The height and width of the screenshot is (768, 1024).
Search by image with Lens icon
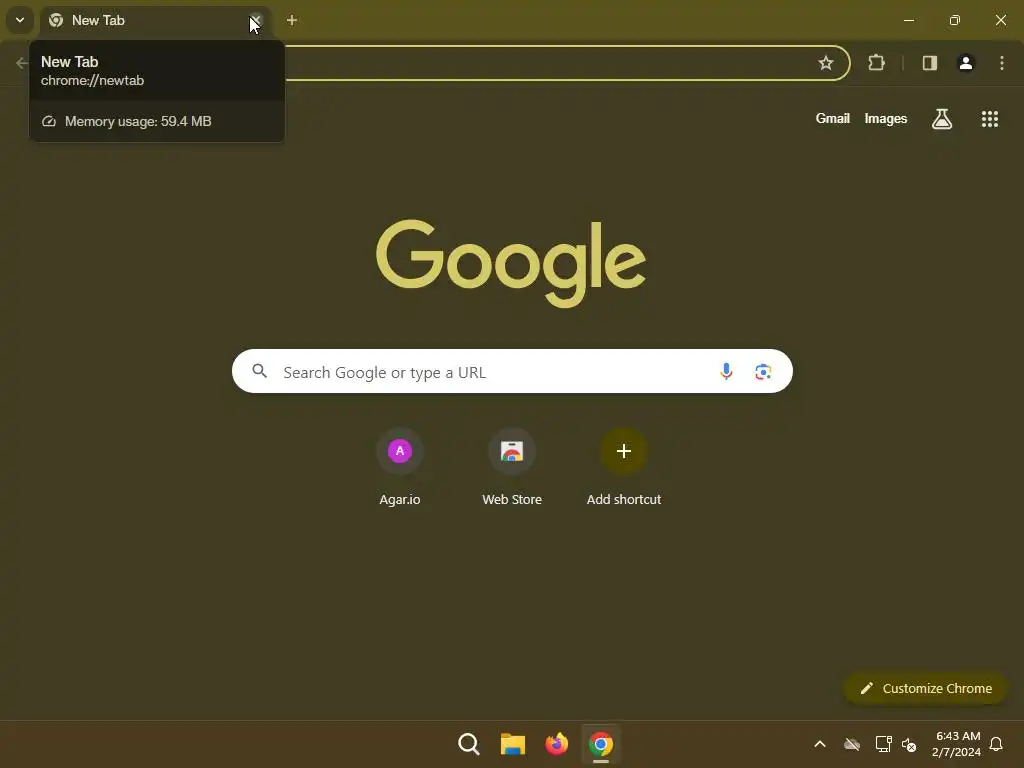[x=763, y=372]
